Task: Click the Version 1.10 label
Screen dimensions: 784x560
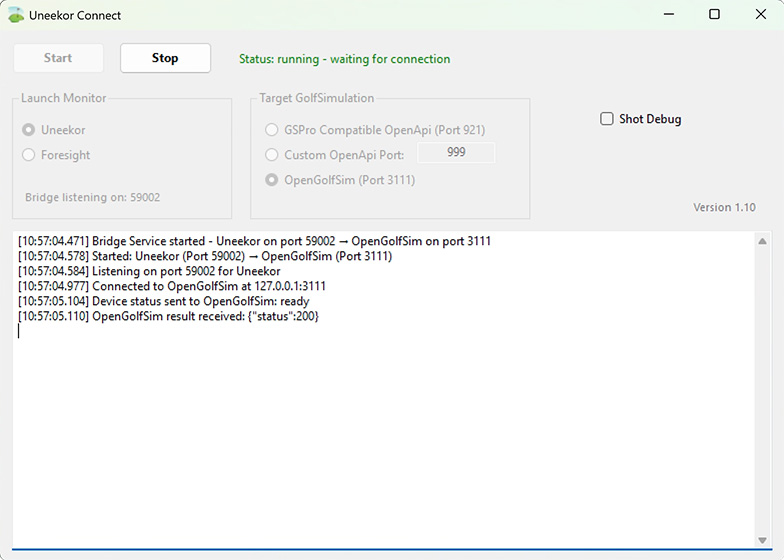Action: [724, 208]
